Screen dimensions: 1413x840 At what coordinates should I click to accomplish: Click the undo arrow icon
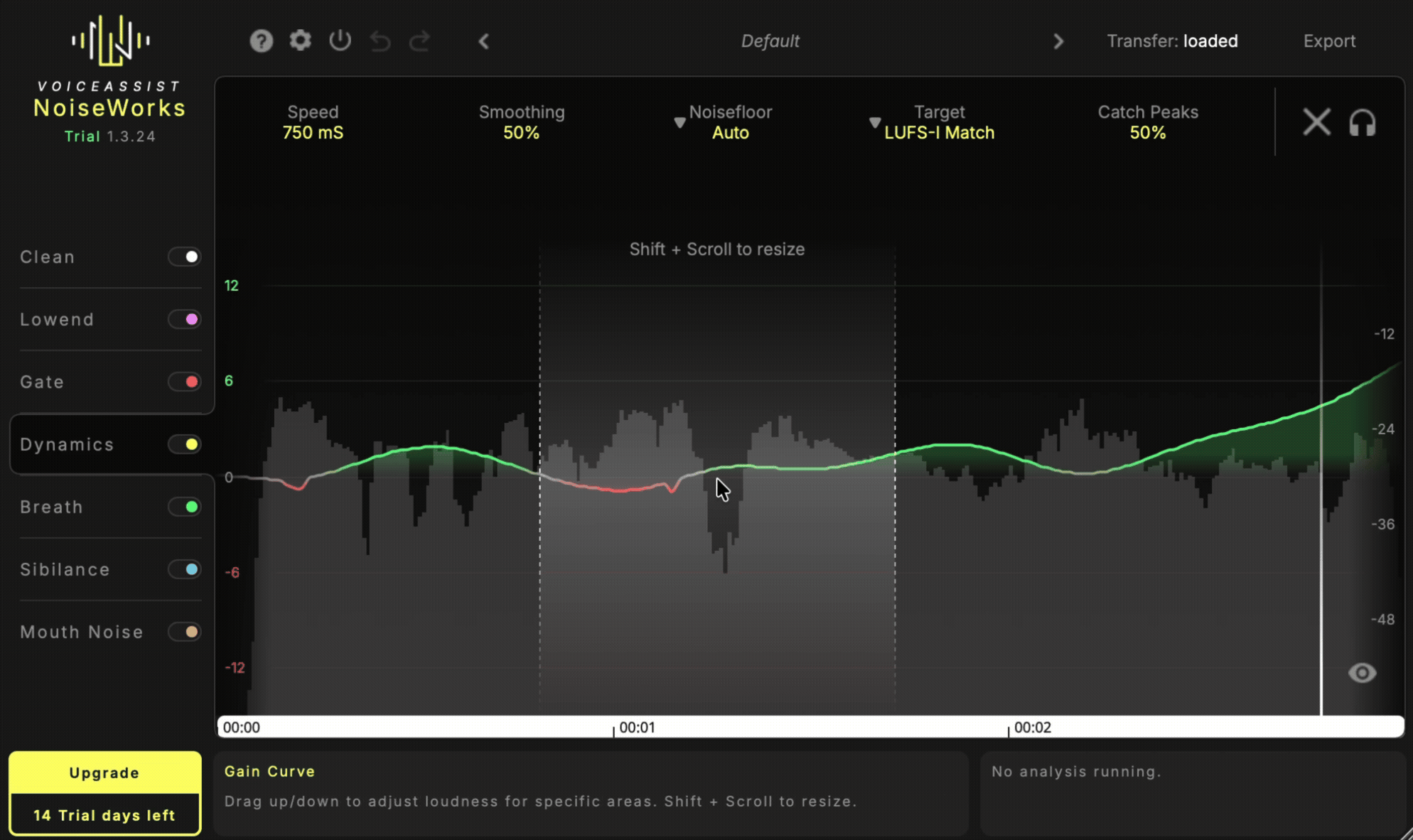380,41
